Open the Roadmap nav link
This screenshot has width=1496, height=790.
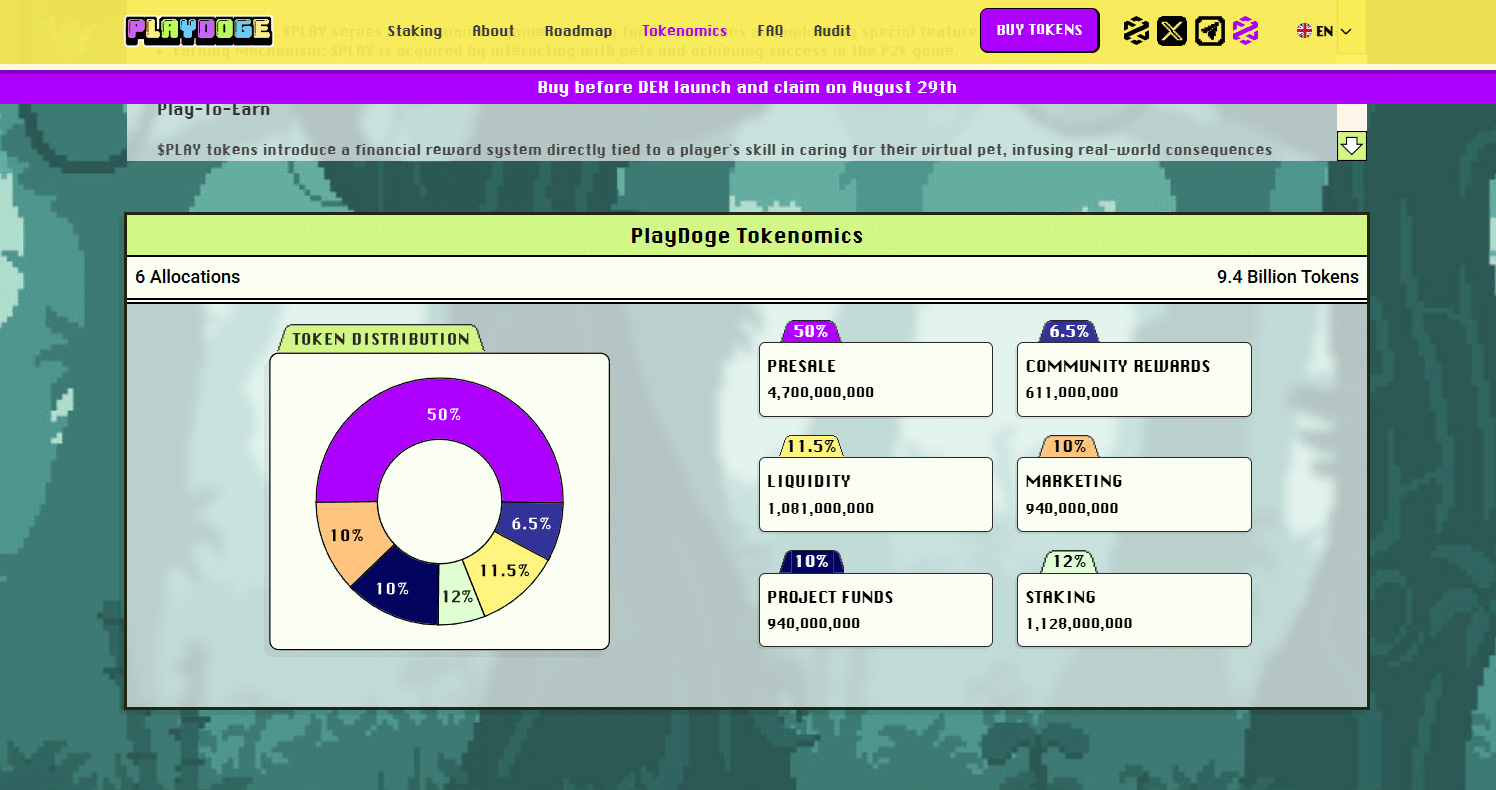coord(578,31)
